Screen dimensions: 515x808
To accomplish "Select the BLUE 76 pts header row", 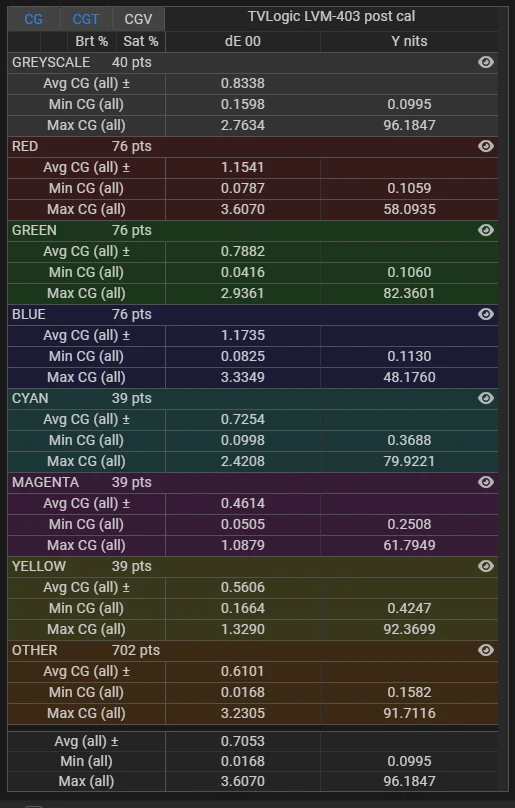I will click(x=253, y=314).
